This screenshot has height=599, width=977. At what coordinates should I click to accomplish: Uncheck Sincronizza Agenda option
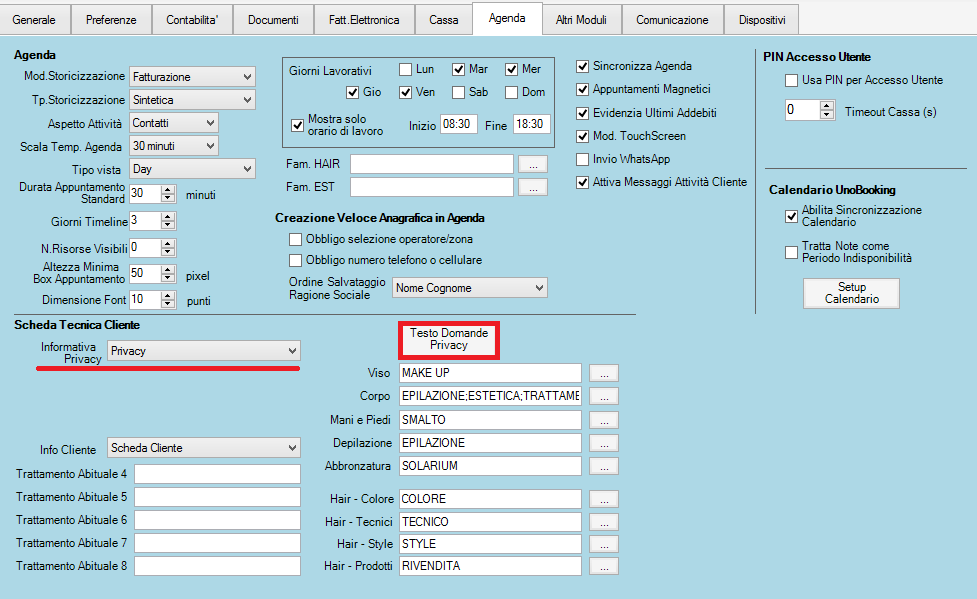pos(584,66)
